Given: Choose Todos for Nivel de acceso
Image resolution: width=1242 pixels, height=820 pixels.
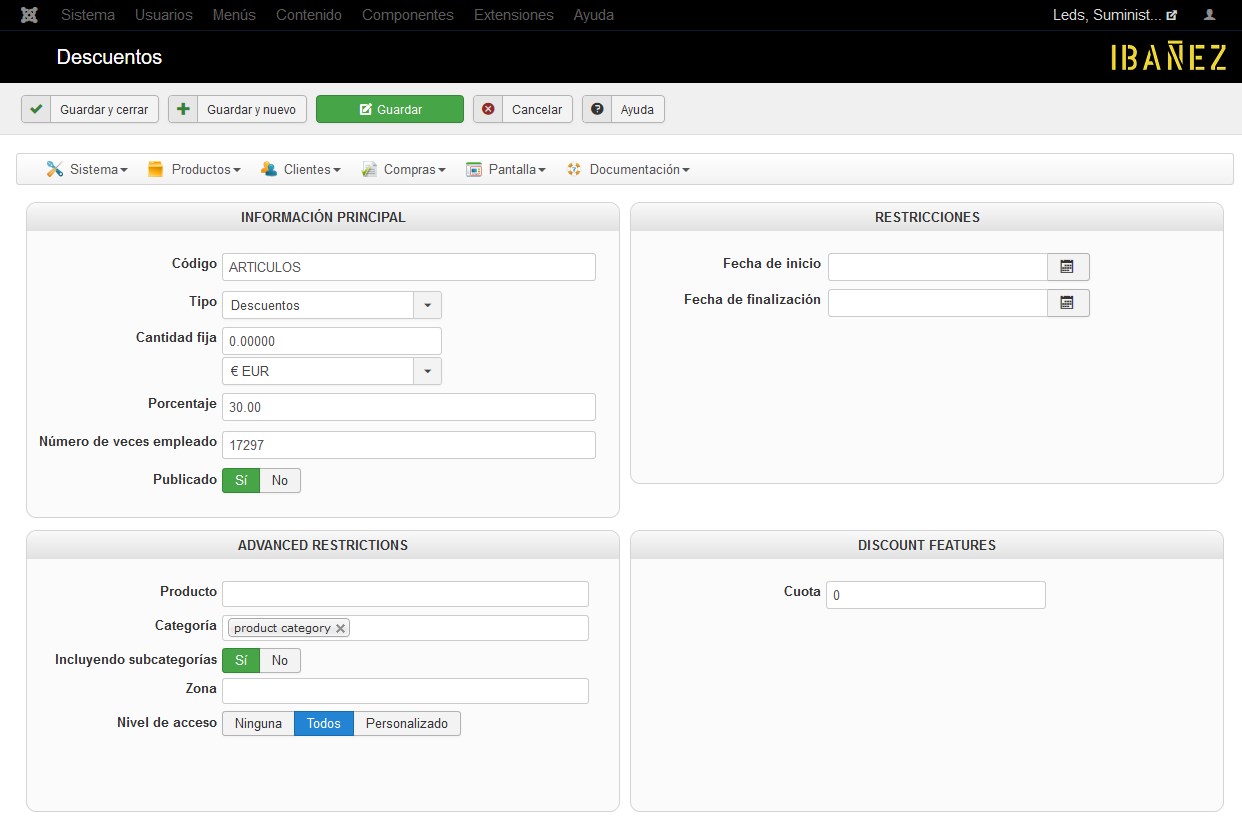Looking at the screenshot, I should 324,723.
